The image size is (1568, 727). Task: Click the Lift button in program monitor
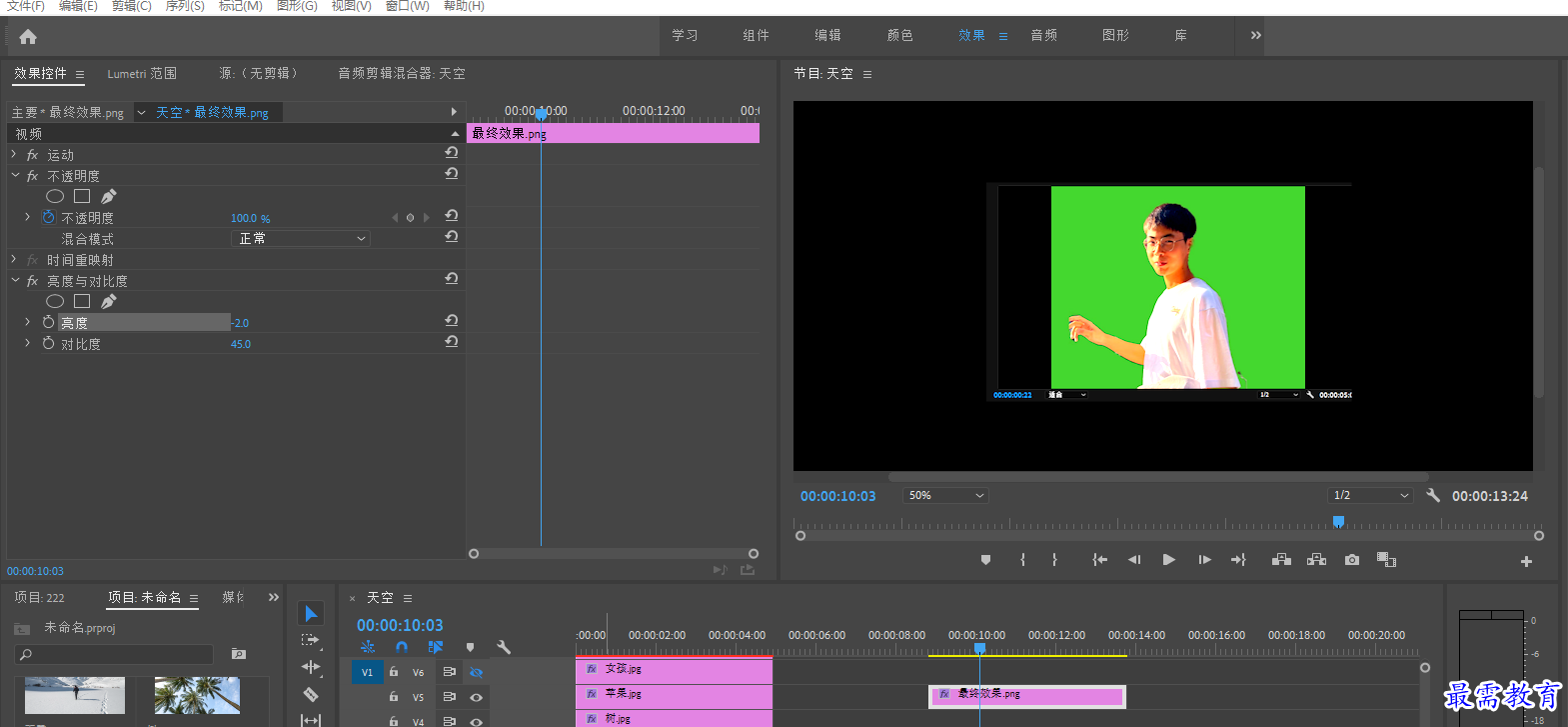click(x=1281, y=560)
